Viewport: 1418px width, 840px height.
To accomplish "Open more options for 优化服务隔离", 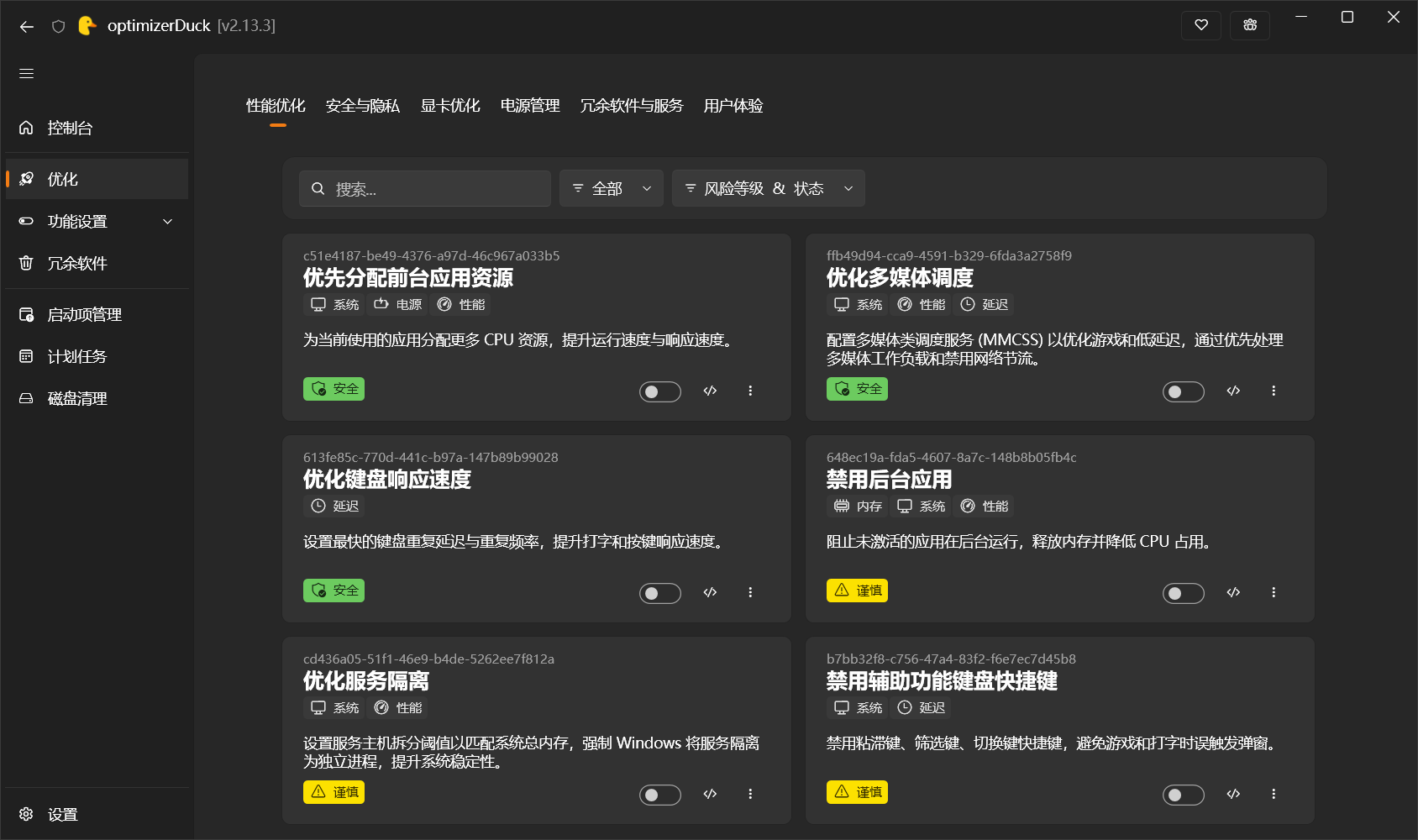I will point(750,794).
